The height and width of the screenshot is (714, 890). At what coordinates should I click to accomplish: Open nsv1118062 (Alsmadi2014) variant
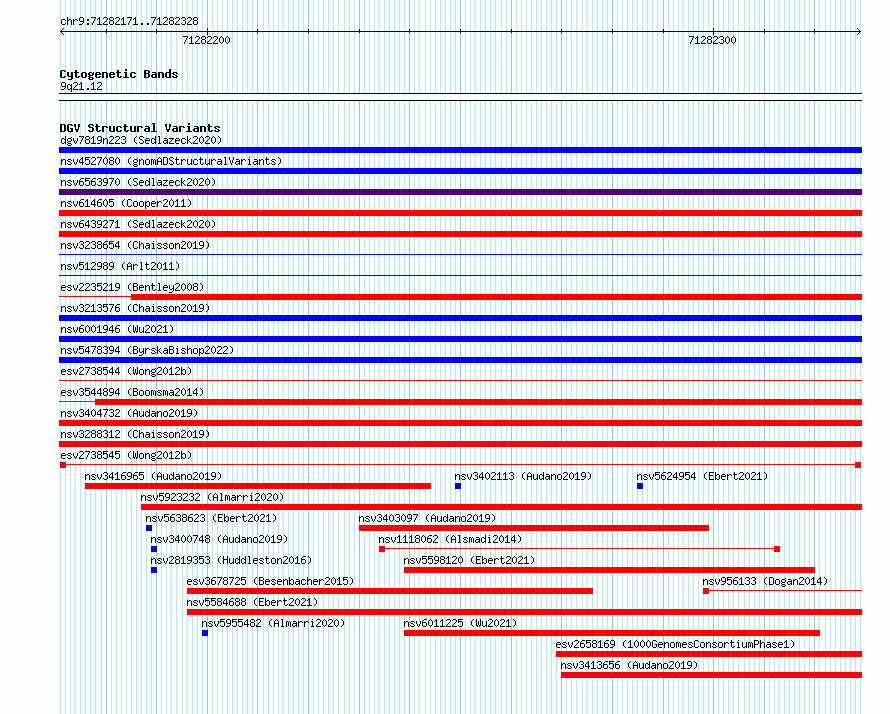[450, 539]
